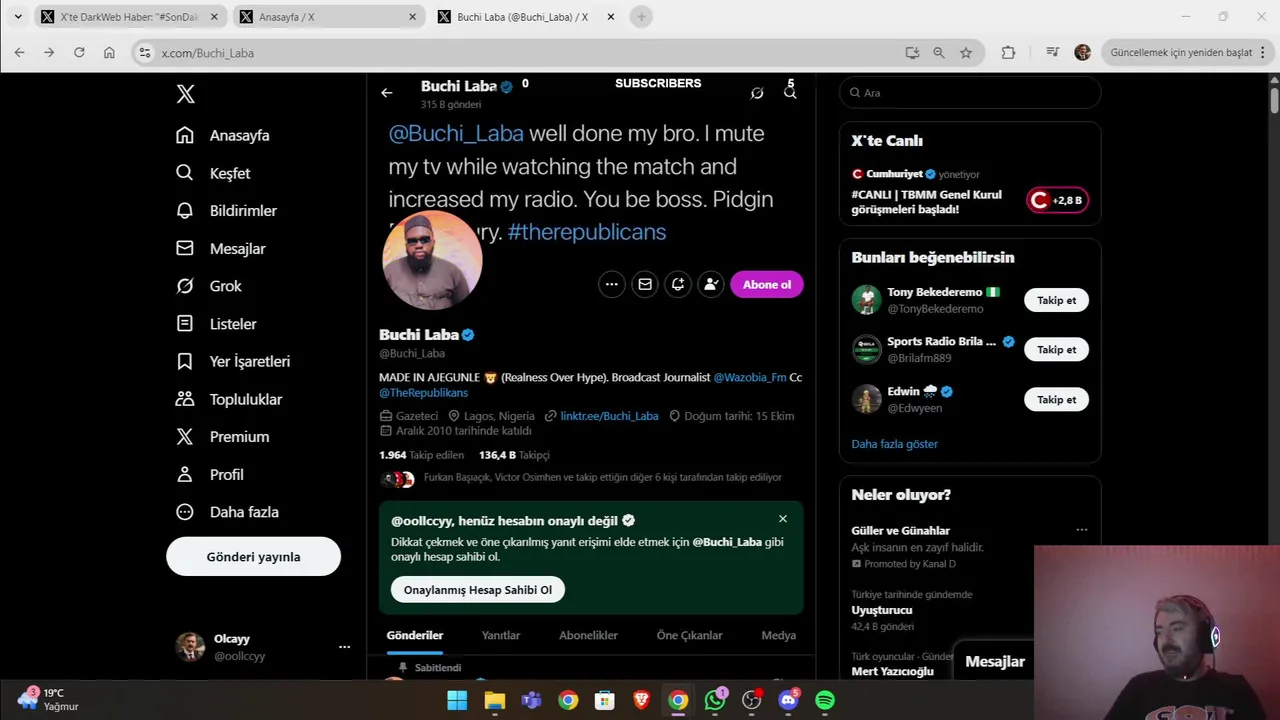Open the account options dots next to Olcayy

[x=344, y=647]
